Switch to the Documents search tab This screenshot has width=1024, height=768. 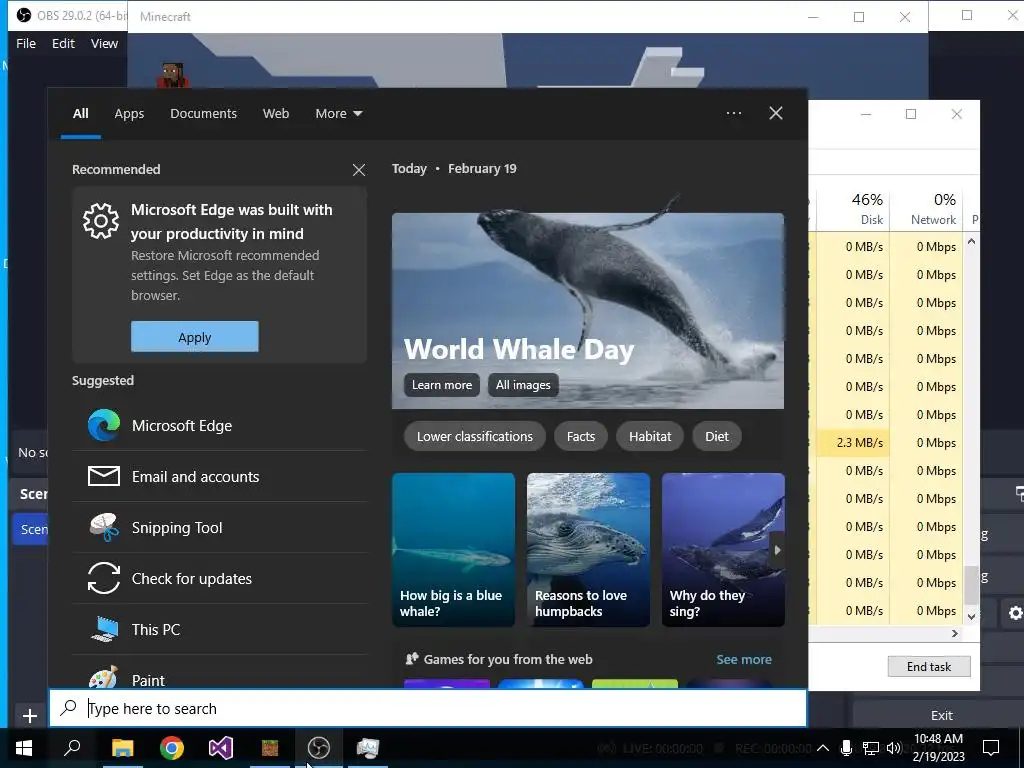[x=203, y=114]
